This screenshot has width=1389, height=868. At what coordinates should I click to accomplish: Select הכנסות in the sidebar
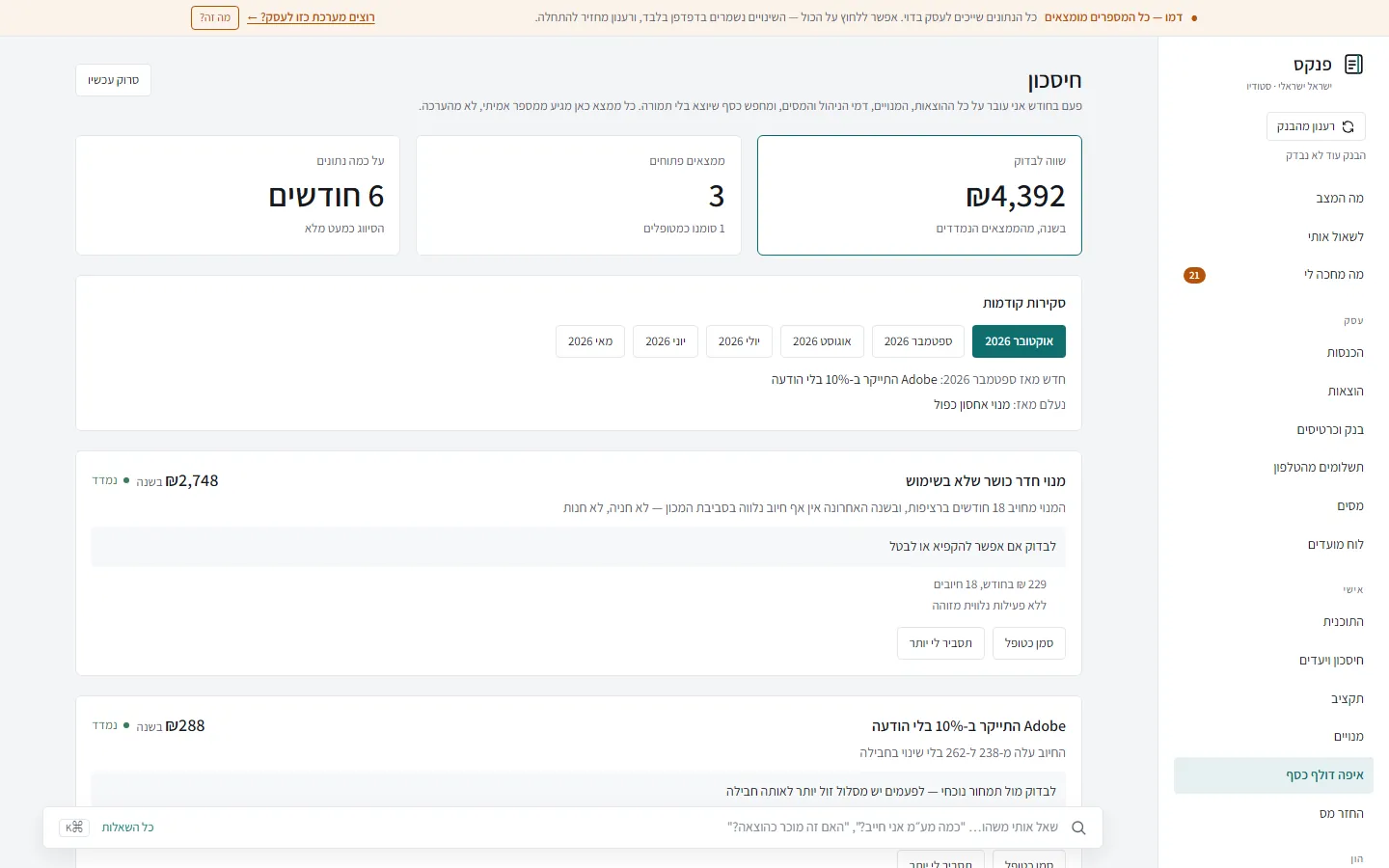pyautogui.click(x=1273, y=353)
